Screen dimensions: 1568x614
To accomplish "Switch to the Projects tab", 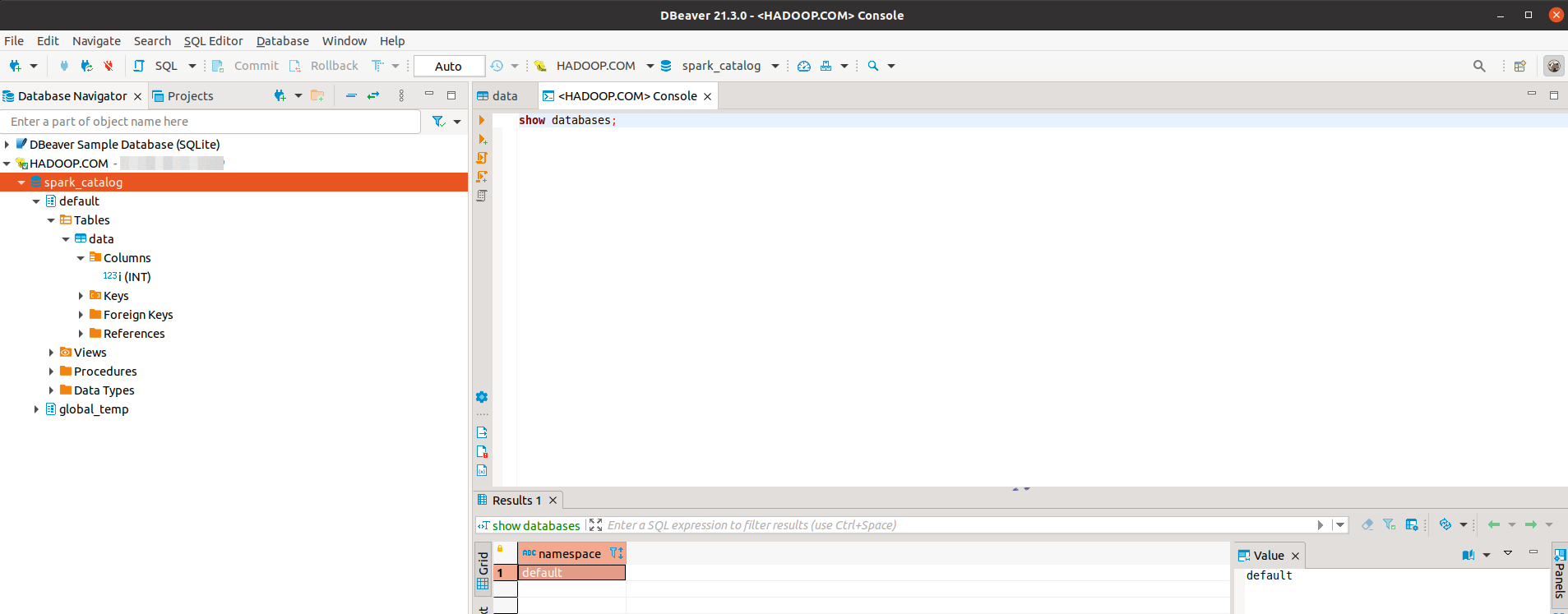I will coord(183,96).
